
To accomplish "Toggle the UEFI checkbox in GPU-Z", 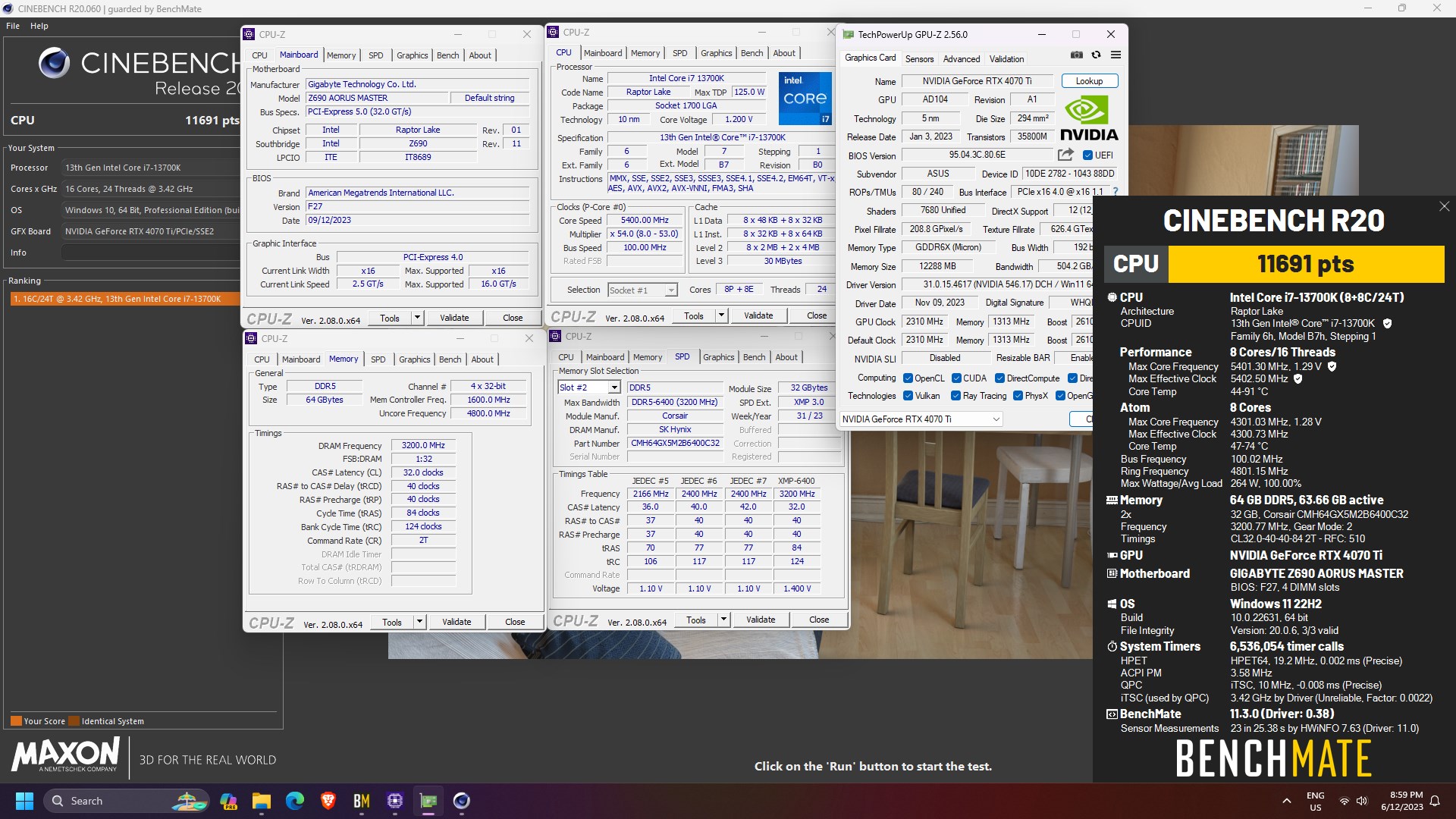I will click(x=1087, y=155).
